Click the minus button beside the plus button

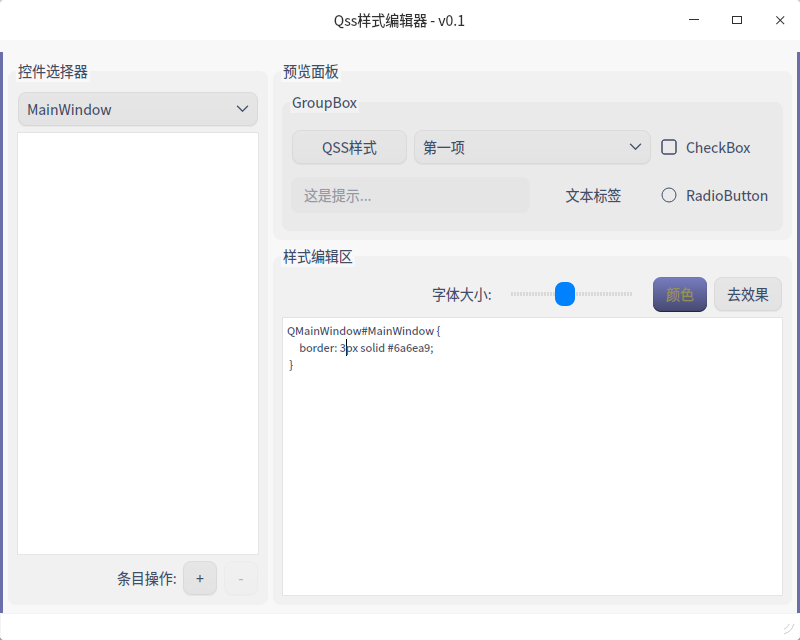point(241,578)
